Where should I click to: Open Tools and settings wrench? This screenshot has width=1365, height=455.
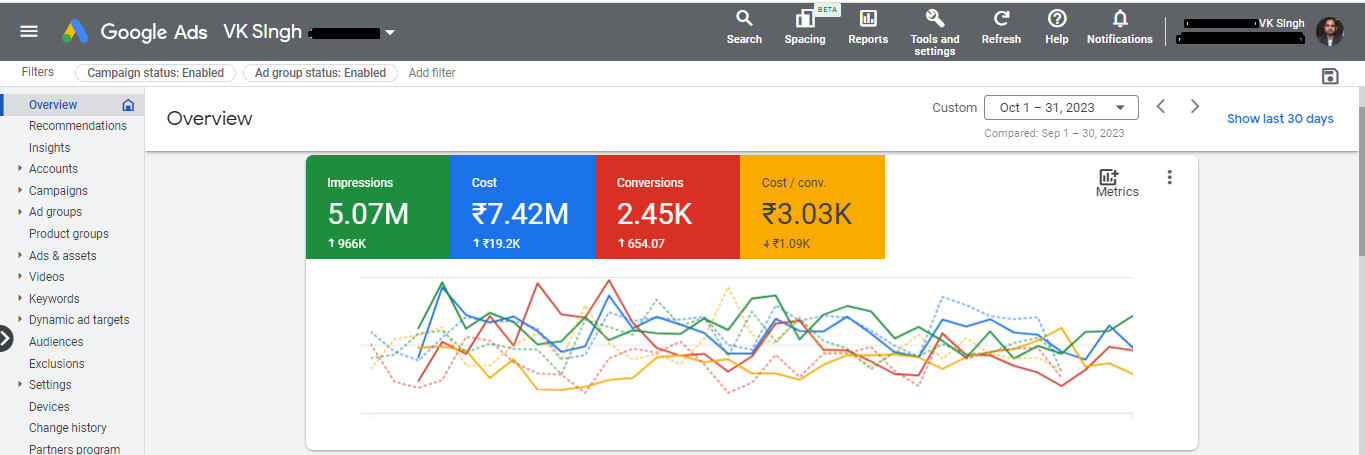click(934, 19)
